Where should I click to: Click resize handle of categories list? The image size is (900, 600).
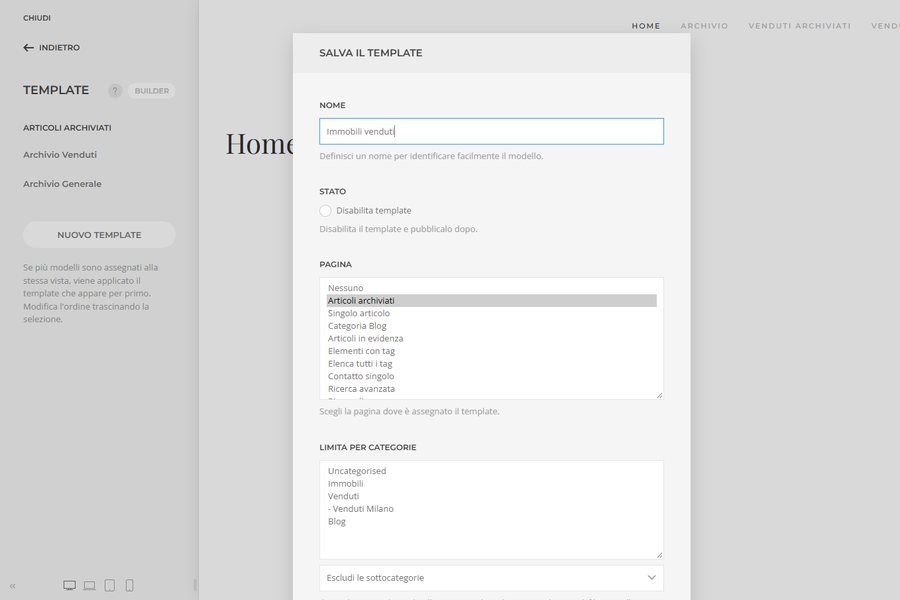pyautogui.click(x=660, y=555)
